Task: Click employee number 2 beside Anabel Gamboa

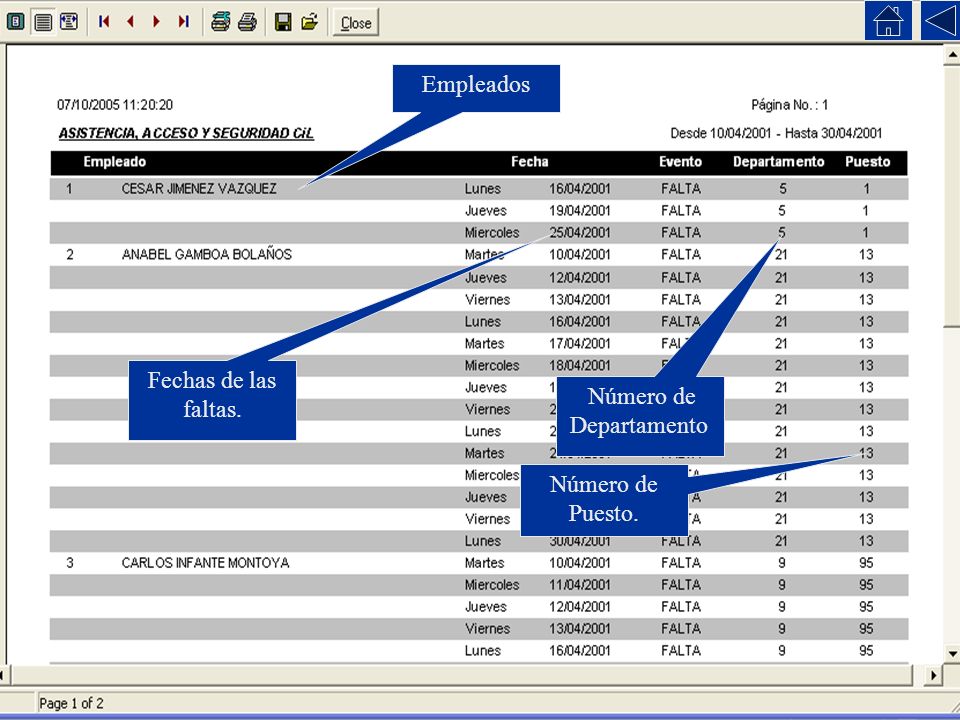Action: (x=70, y=255)
